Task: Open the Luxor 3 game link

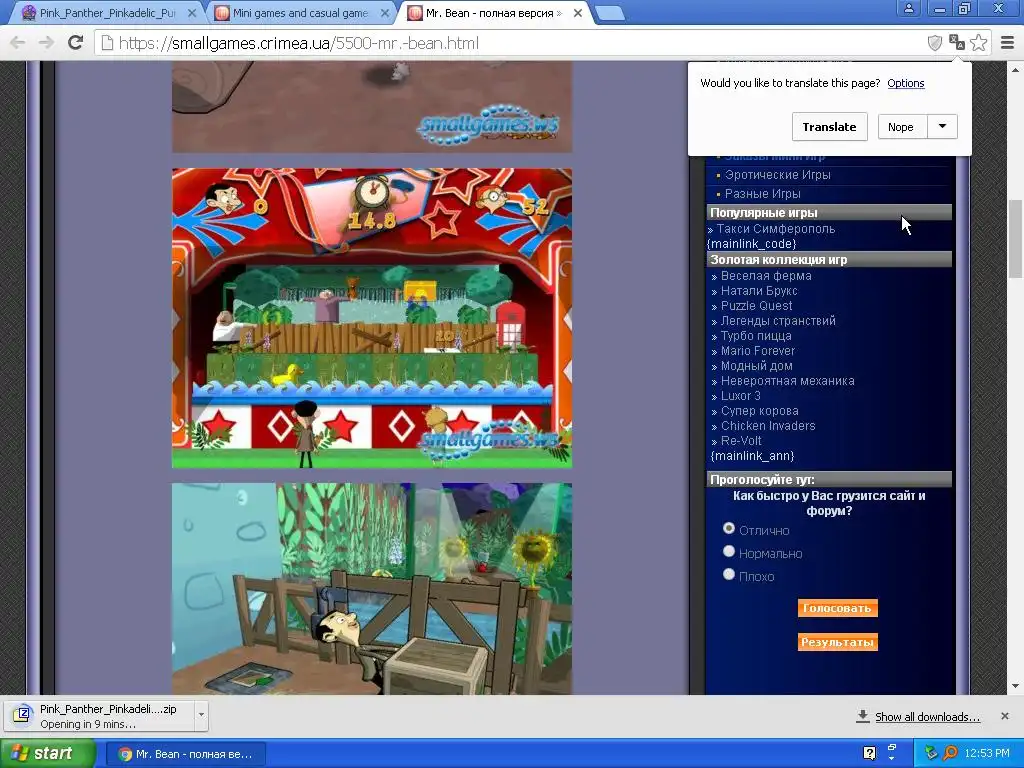Action: click(x=741, y=396)
